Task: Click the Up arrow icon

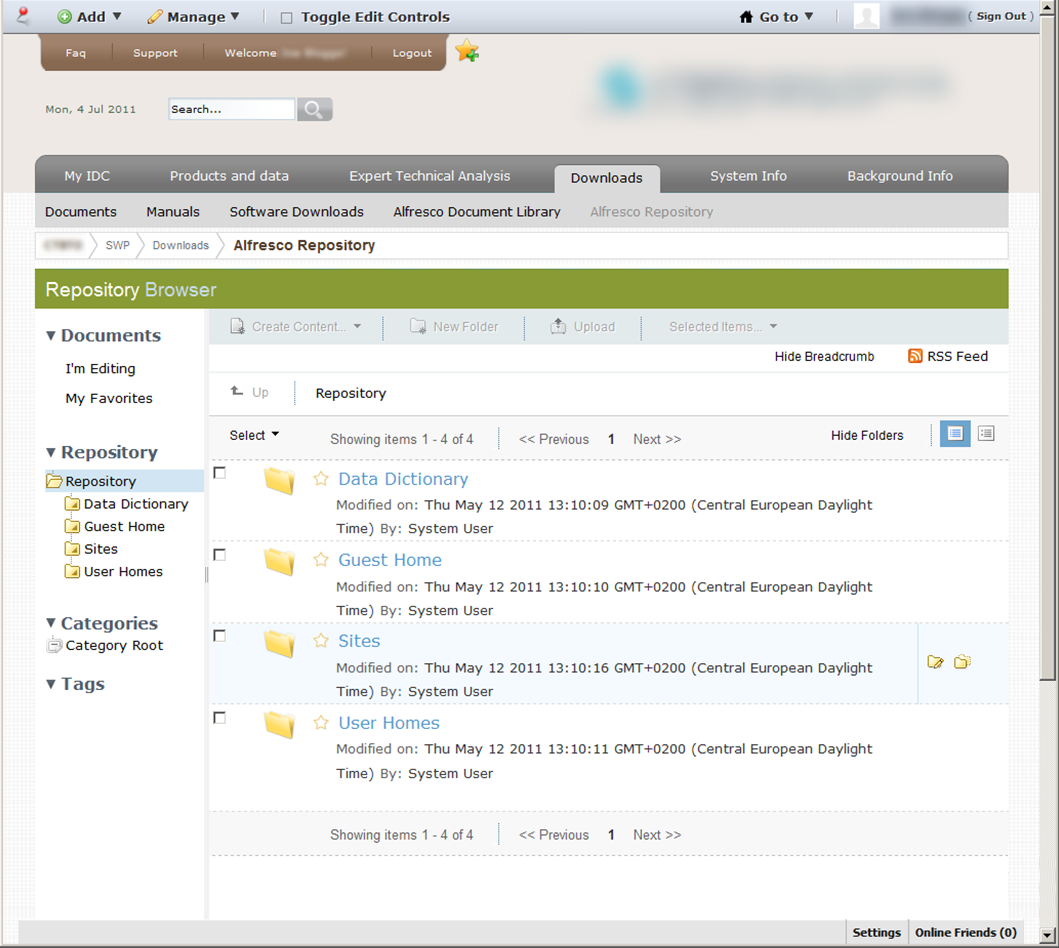Action: coord(237,391)
